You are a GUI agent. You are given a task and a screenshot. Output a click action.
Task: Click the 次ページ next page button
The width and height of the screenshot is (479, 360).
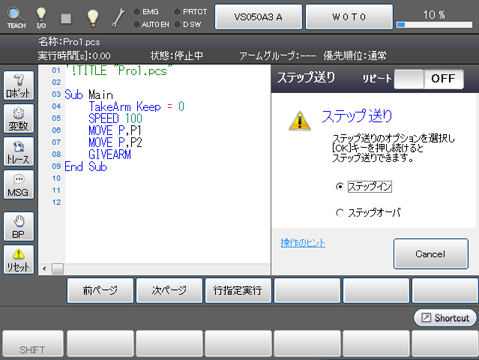pyautogui.click(x=169, y=290)
